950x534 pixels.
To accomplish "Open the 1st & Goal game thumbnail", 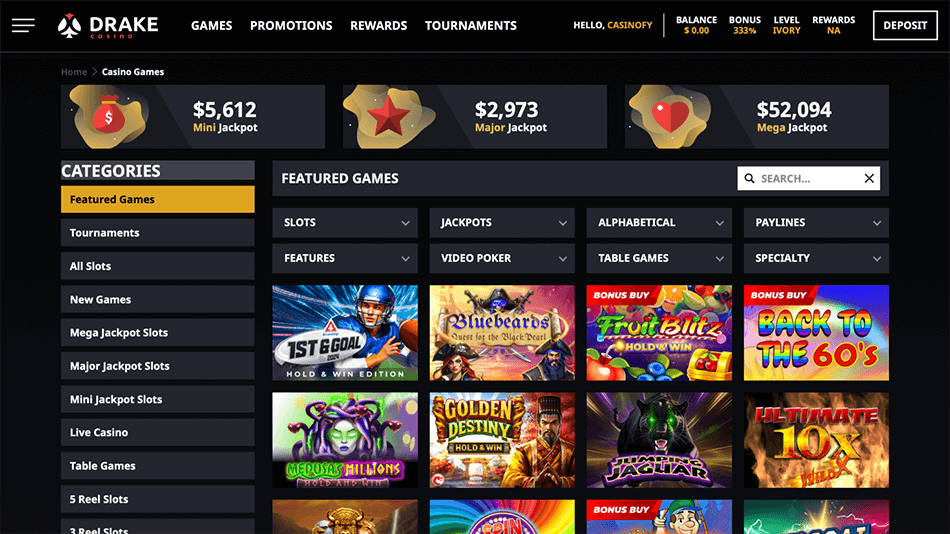I will 345,333.
